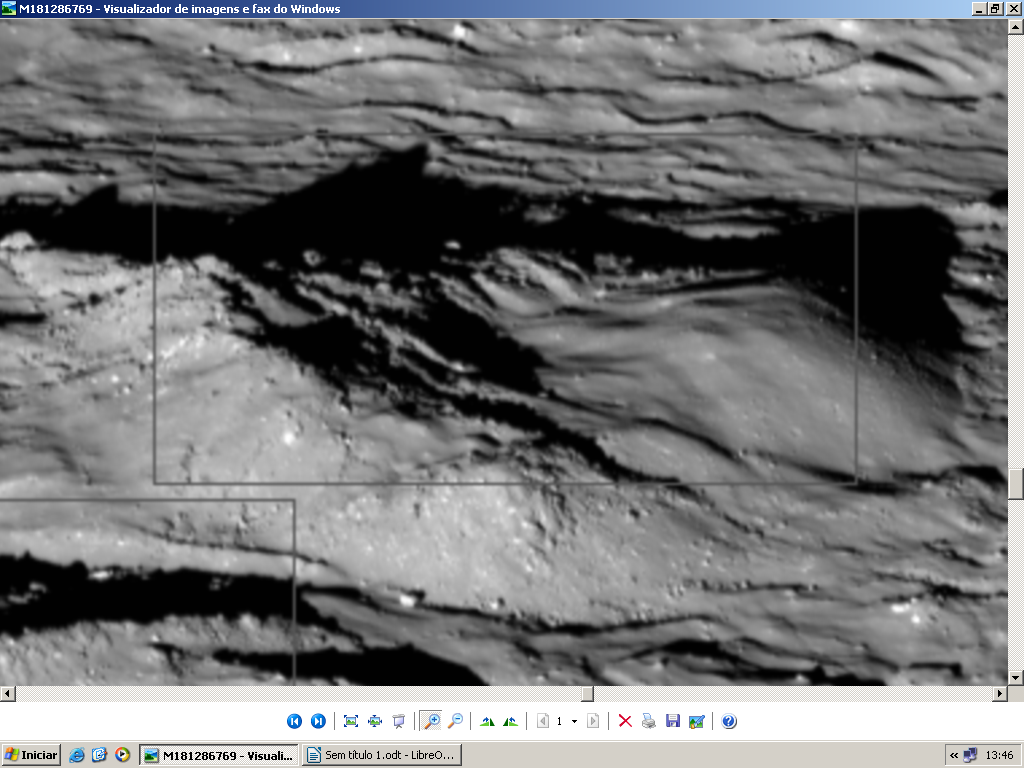This screenshot has height=768, width=1024.
Task: Open the viewer help
Action: (729, 721)
